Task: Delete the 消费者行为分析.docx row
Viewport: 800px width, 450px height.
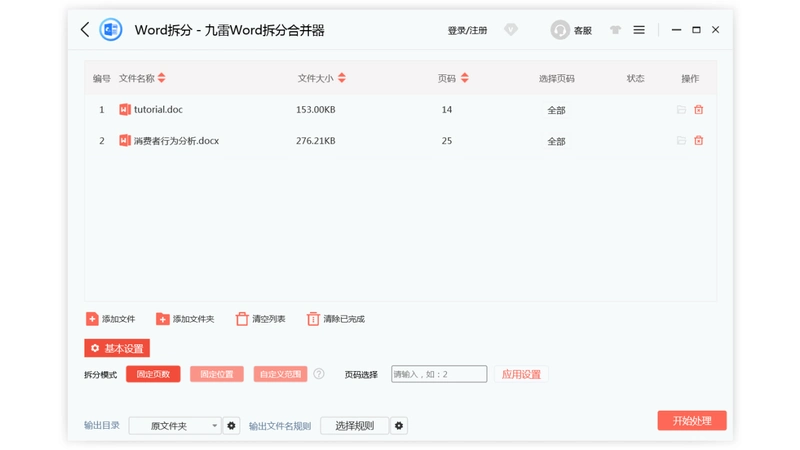Action: (x=698, y=141)
